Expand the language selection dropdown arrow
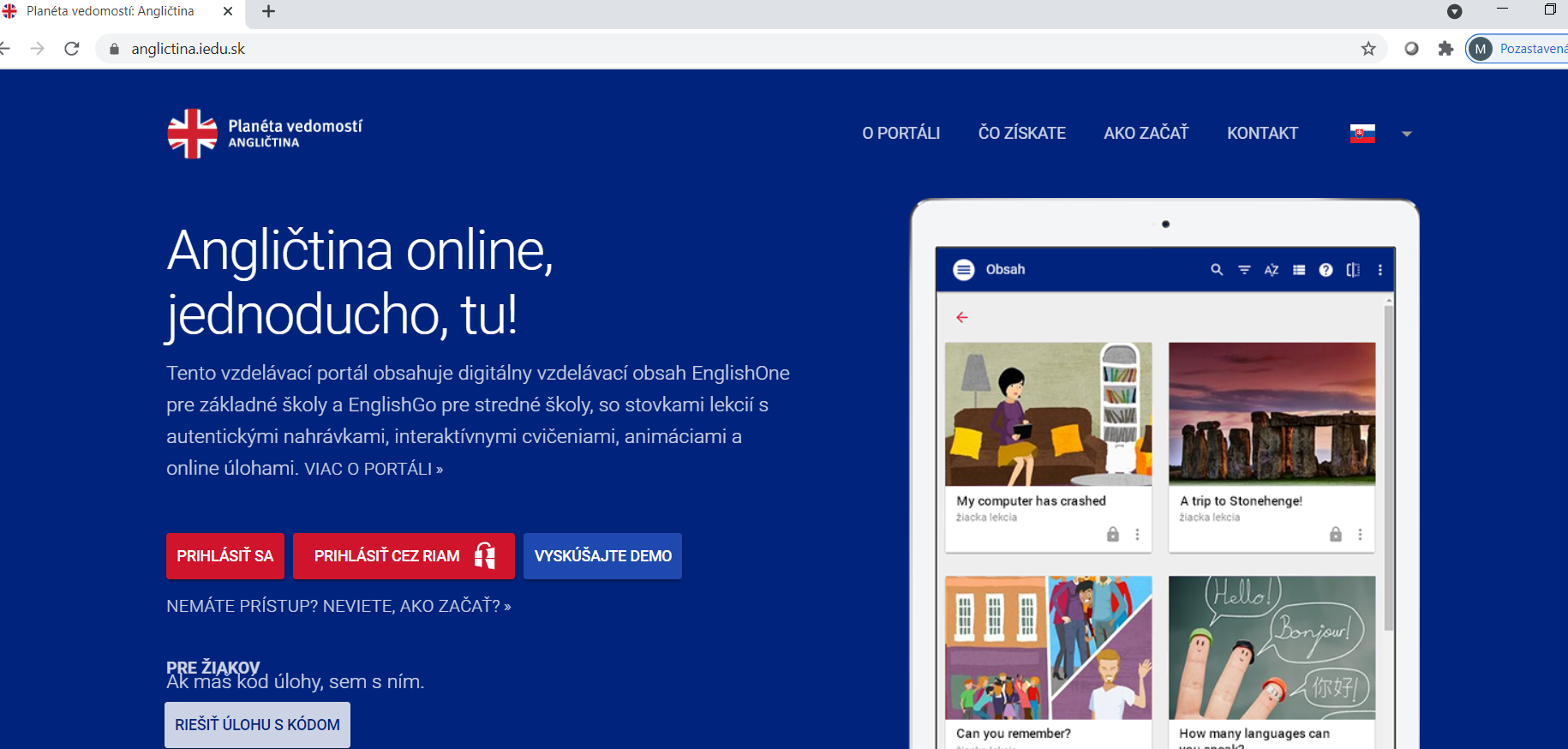This screenshot has height=749, width=1568. (x=1406, y=134)
